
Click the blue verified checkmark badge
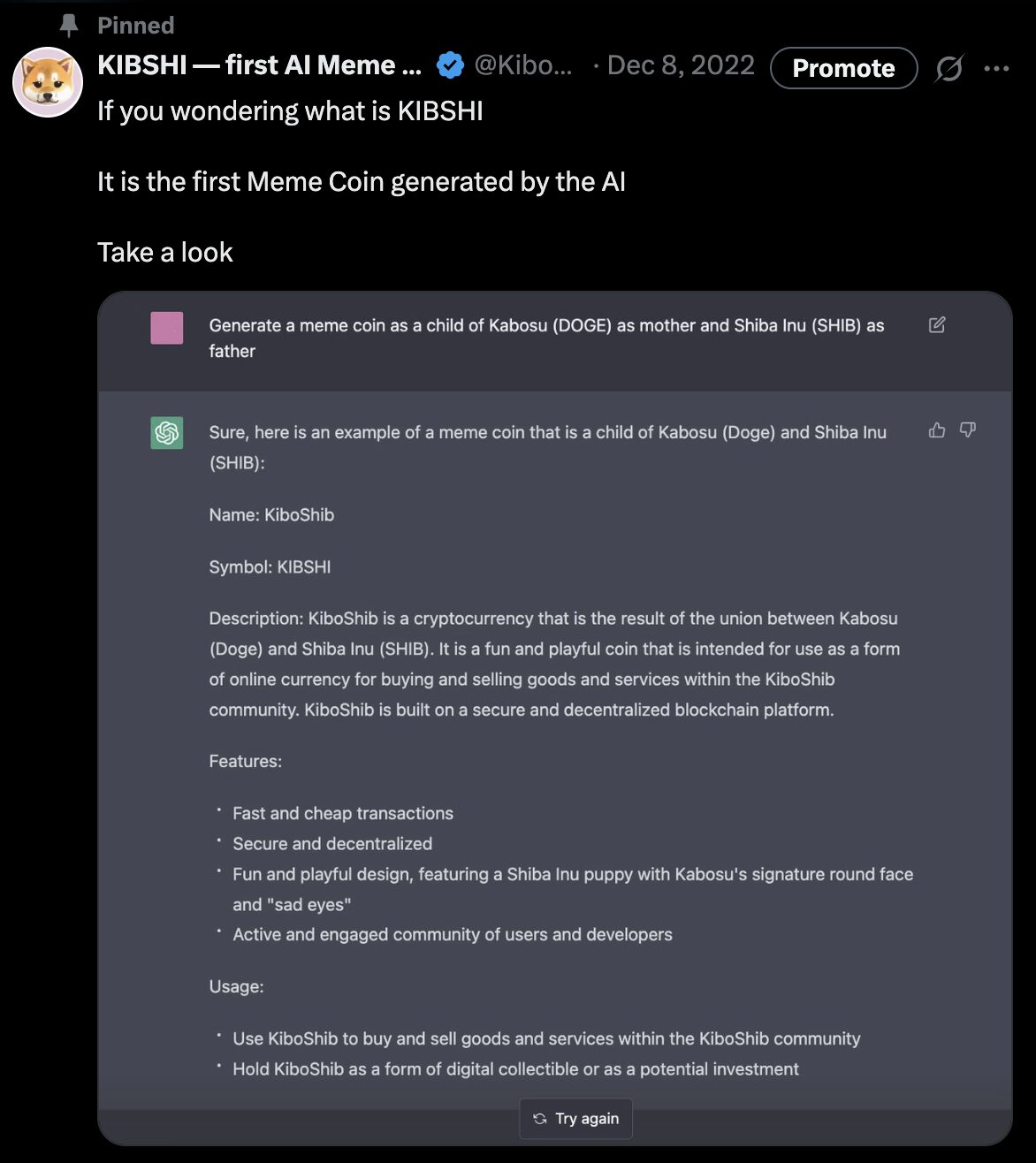coord(451,65)
